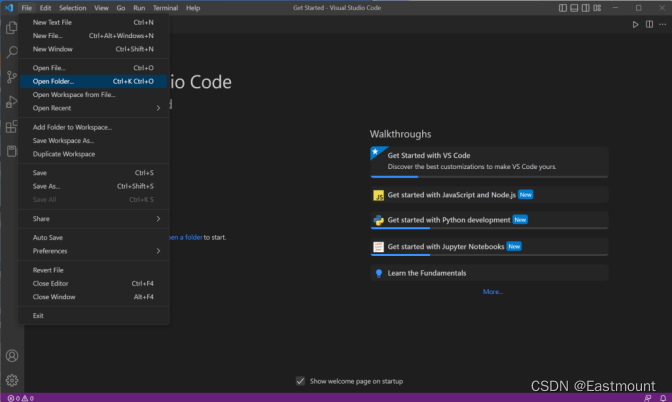Click the Jupyter Notebooks walkthrough icon
The image size is (672, 402).
point(378,247)
